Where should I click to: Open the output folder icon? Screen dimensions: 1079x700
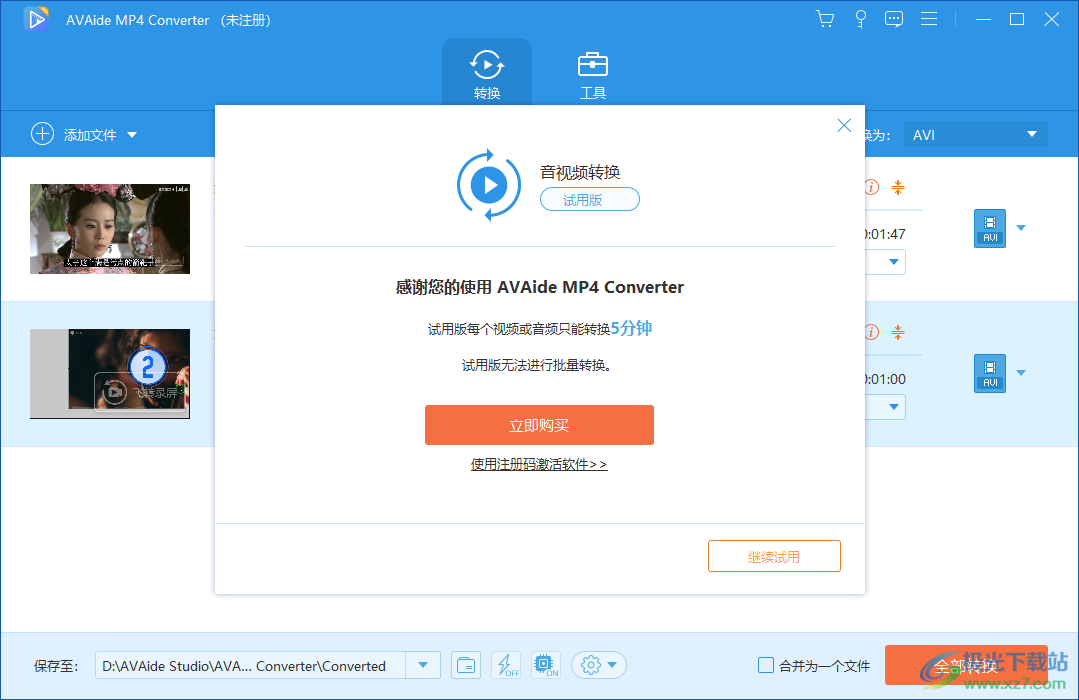(x=466, y=666)
